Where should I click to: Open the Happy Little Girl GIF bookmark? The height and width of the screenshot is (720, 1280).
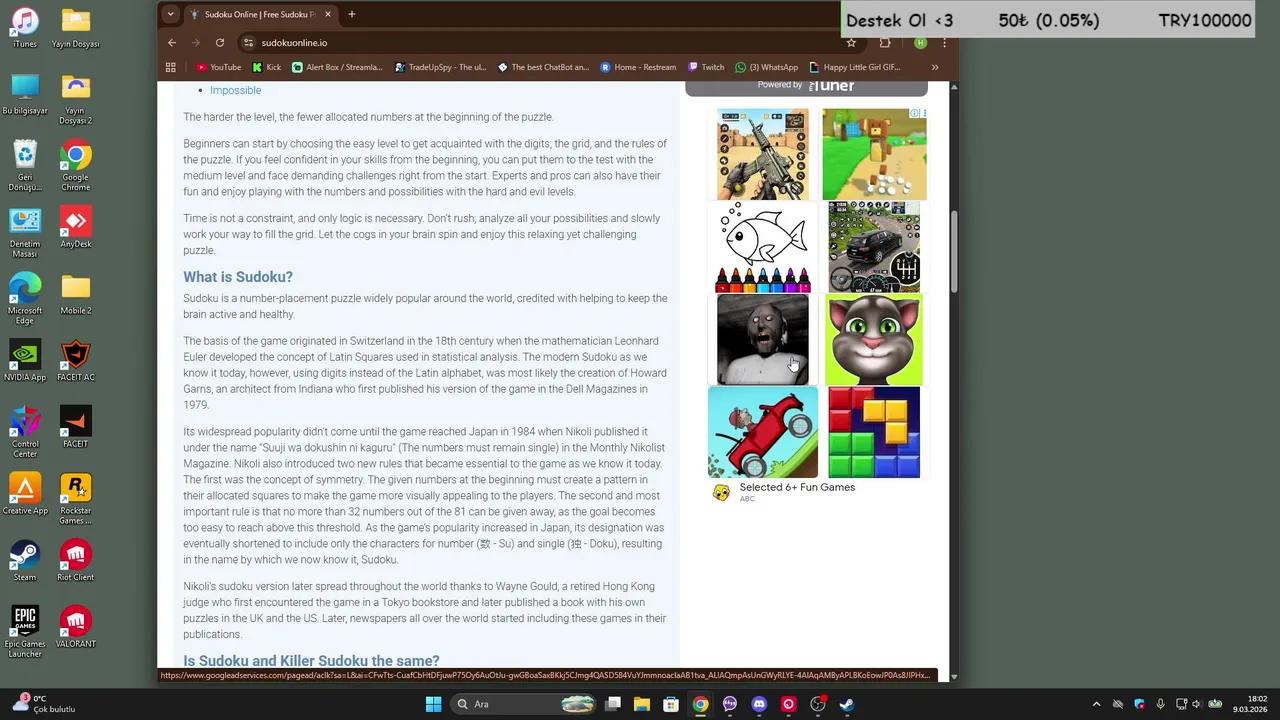pyautogui.click(x=855, y=67)
